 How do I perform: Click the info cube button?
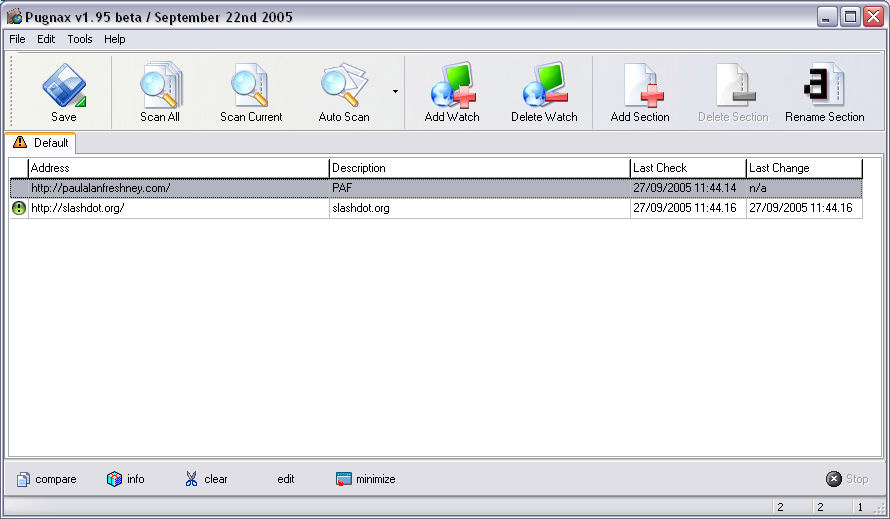125,479
